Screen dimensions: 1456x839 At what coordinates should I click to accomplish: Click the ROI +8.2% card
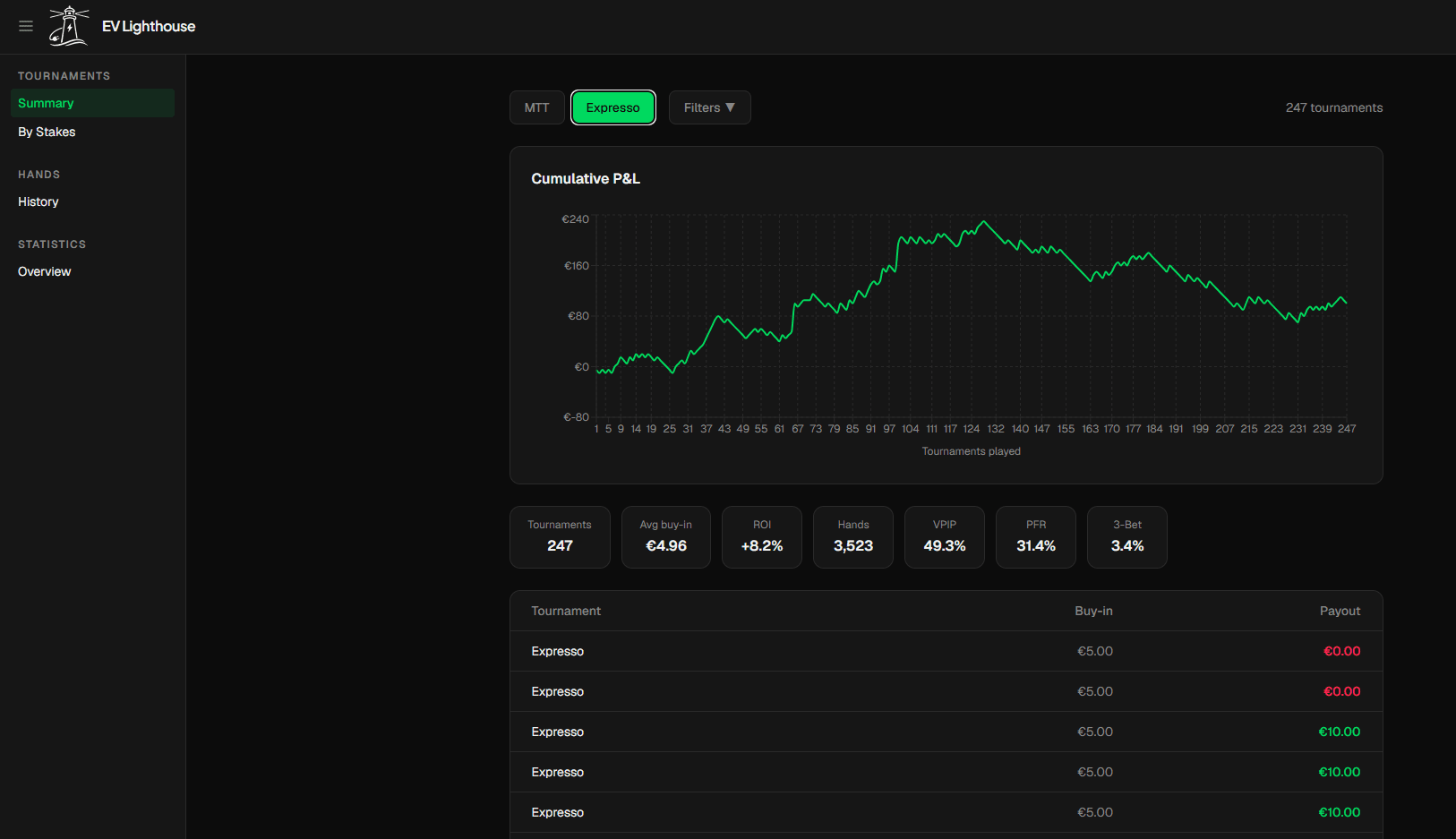762,537
